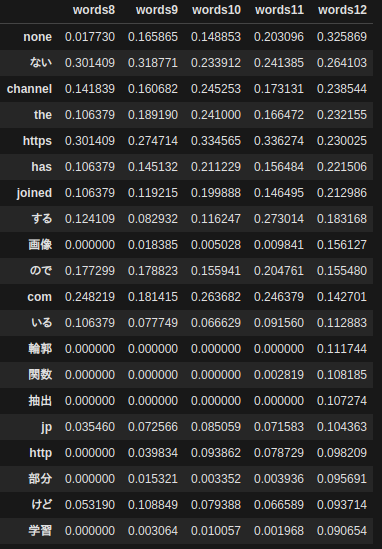Select the 'ない' row label
Image resolution: width=382 pixels, height=549 pixels.
[x=41, y=63]
